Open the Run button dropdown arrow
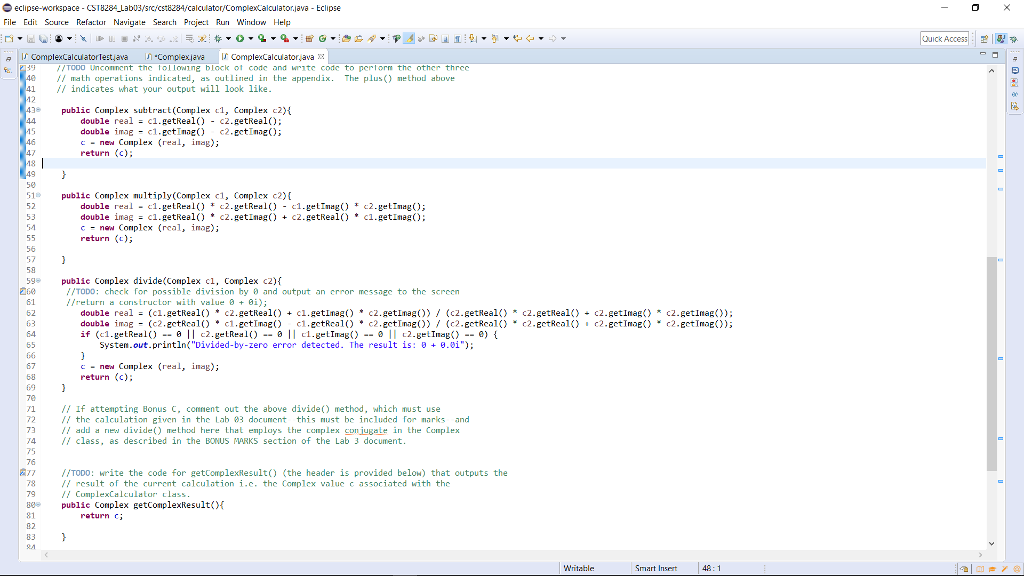Screen dimensions: 1024x576 pyautogui.click(x=249, y=37)
